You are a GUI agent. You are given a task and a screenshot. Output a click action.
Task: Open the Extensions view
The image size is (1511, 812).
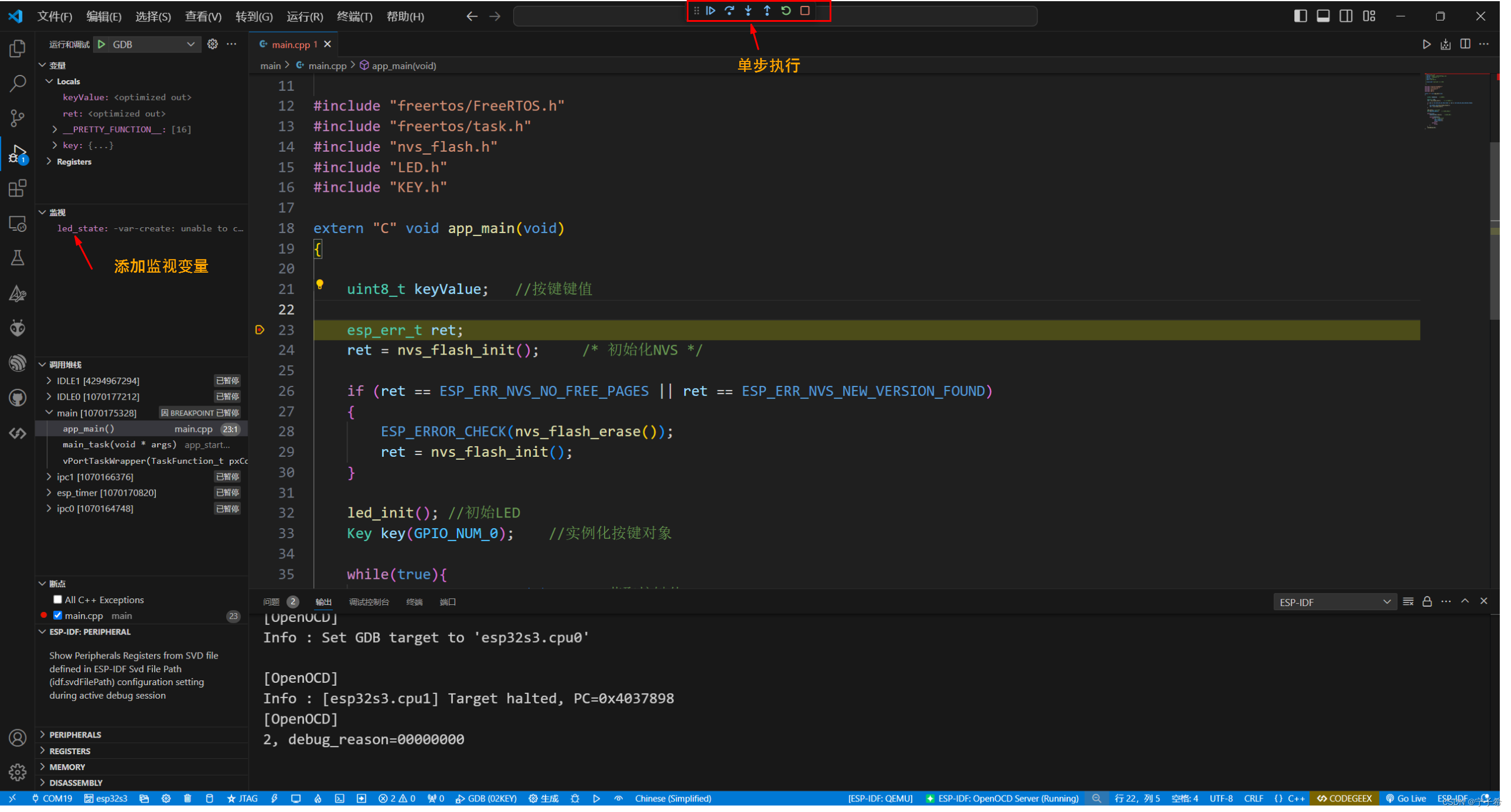tap(18, 188)
